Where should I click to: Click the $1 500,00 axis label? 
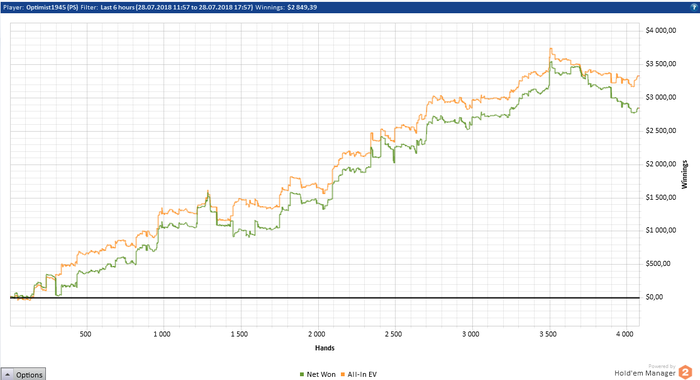(x=661, y=197)
